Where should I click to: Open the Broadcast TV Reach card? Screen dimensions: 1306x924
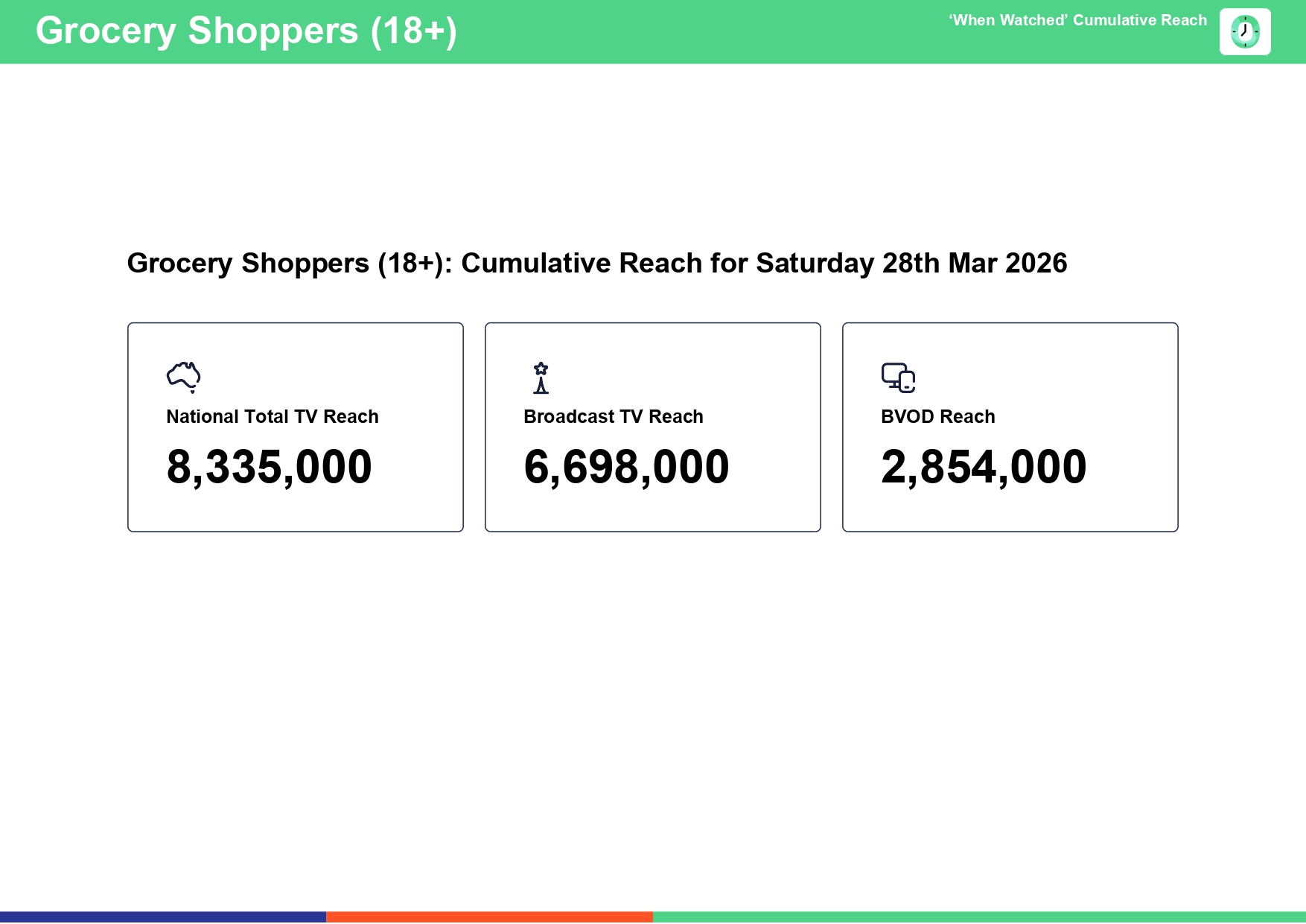click(x=653, y=426)
